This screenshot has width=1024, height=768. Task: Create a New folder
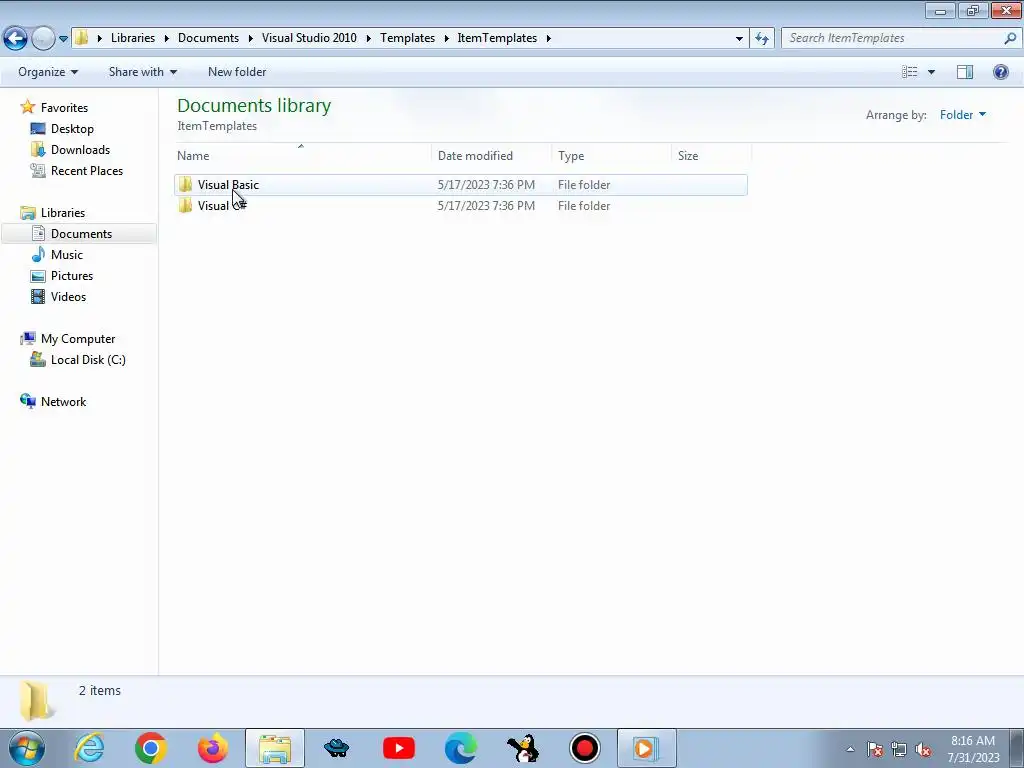click(237, 72)
